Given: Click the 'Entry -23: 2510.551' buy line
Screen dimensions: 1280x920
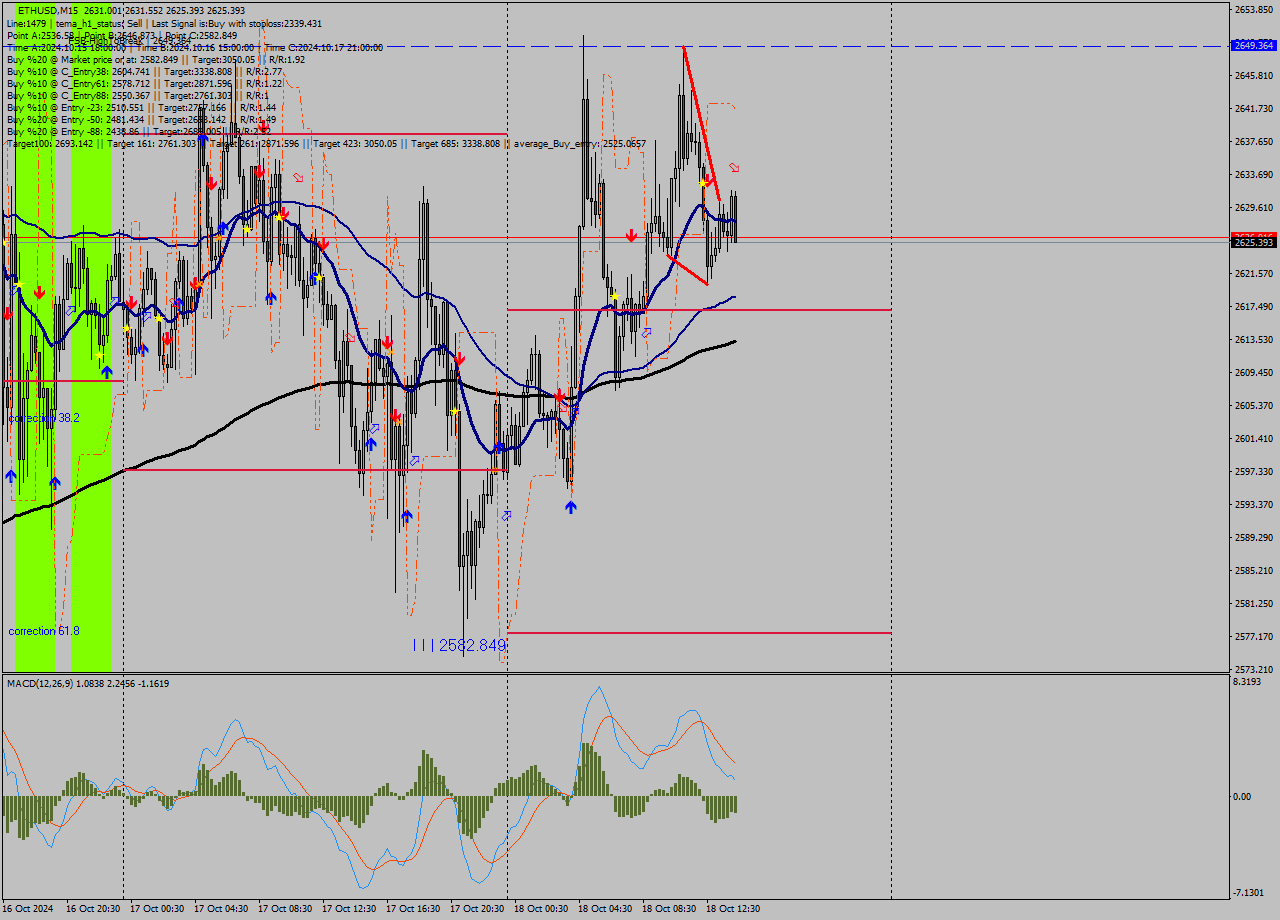Looking at the screenshot, I should pyautogui.click(x=141, y=107).
